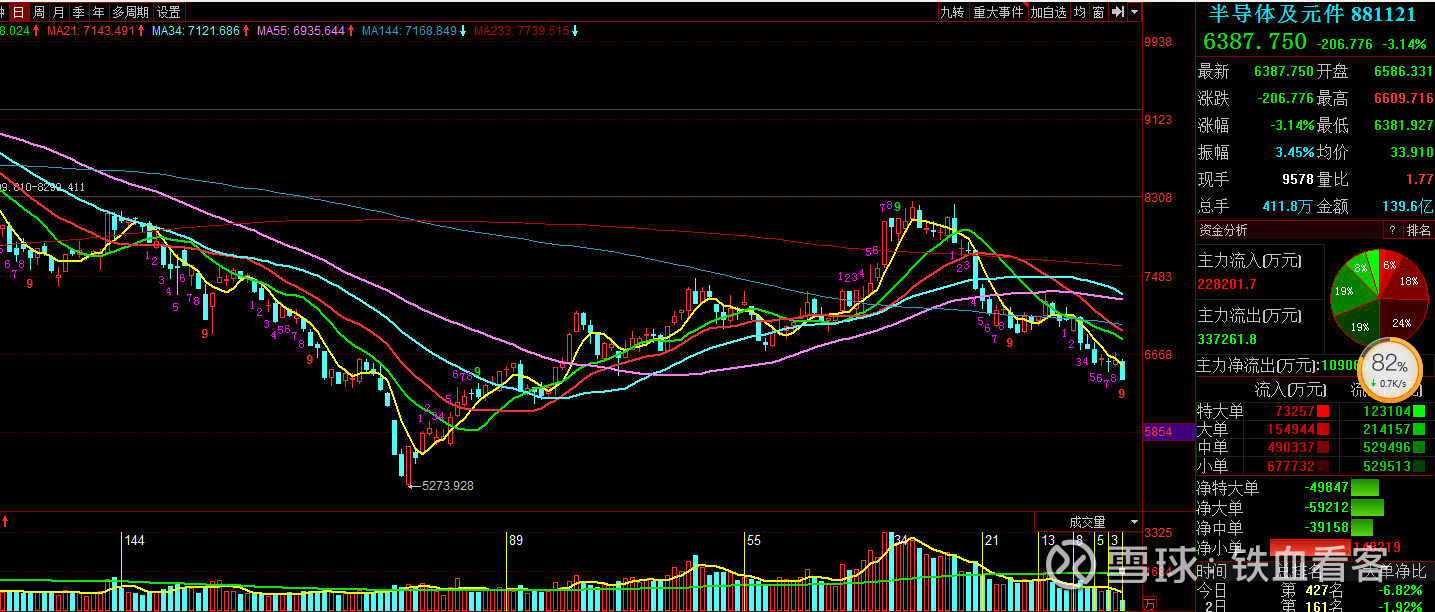Click the 万 unit label in volume panel
Viewport: 1435px width, 612px height.
[x=1149, y=604]
